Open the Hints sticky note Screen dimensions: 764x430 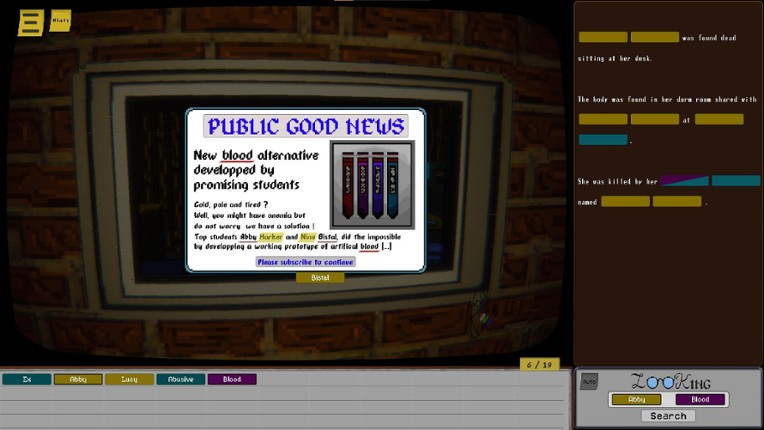(x=60, y=20)
